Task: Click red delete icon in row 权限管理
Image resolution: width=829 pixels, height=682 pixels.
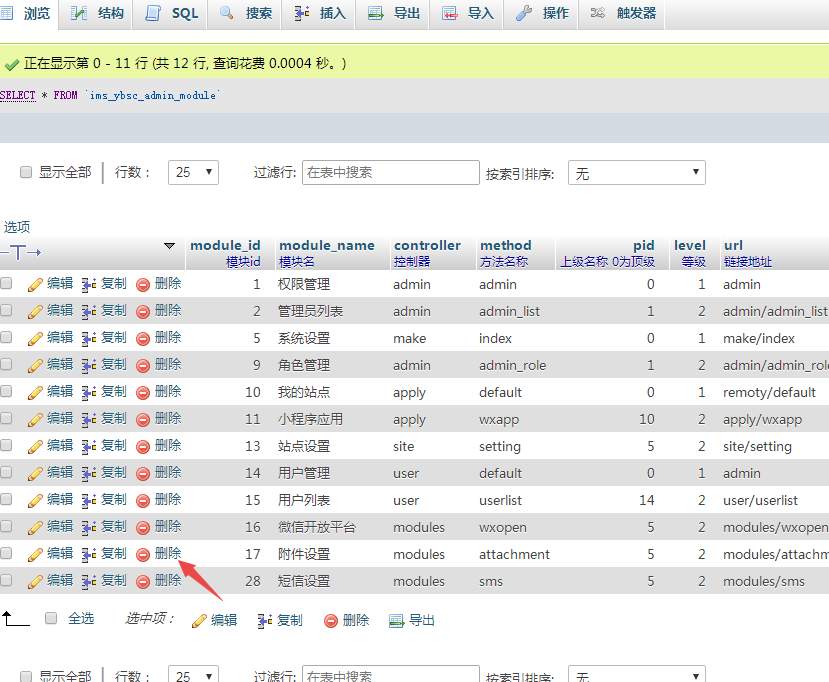Action: click(143, 285)
